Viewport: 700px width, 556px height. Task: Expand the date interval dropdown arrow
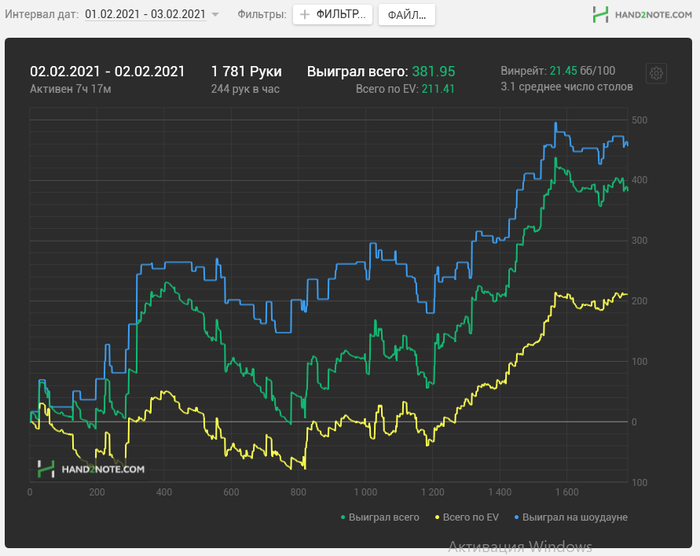coord(215,14)
